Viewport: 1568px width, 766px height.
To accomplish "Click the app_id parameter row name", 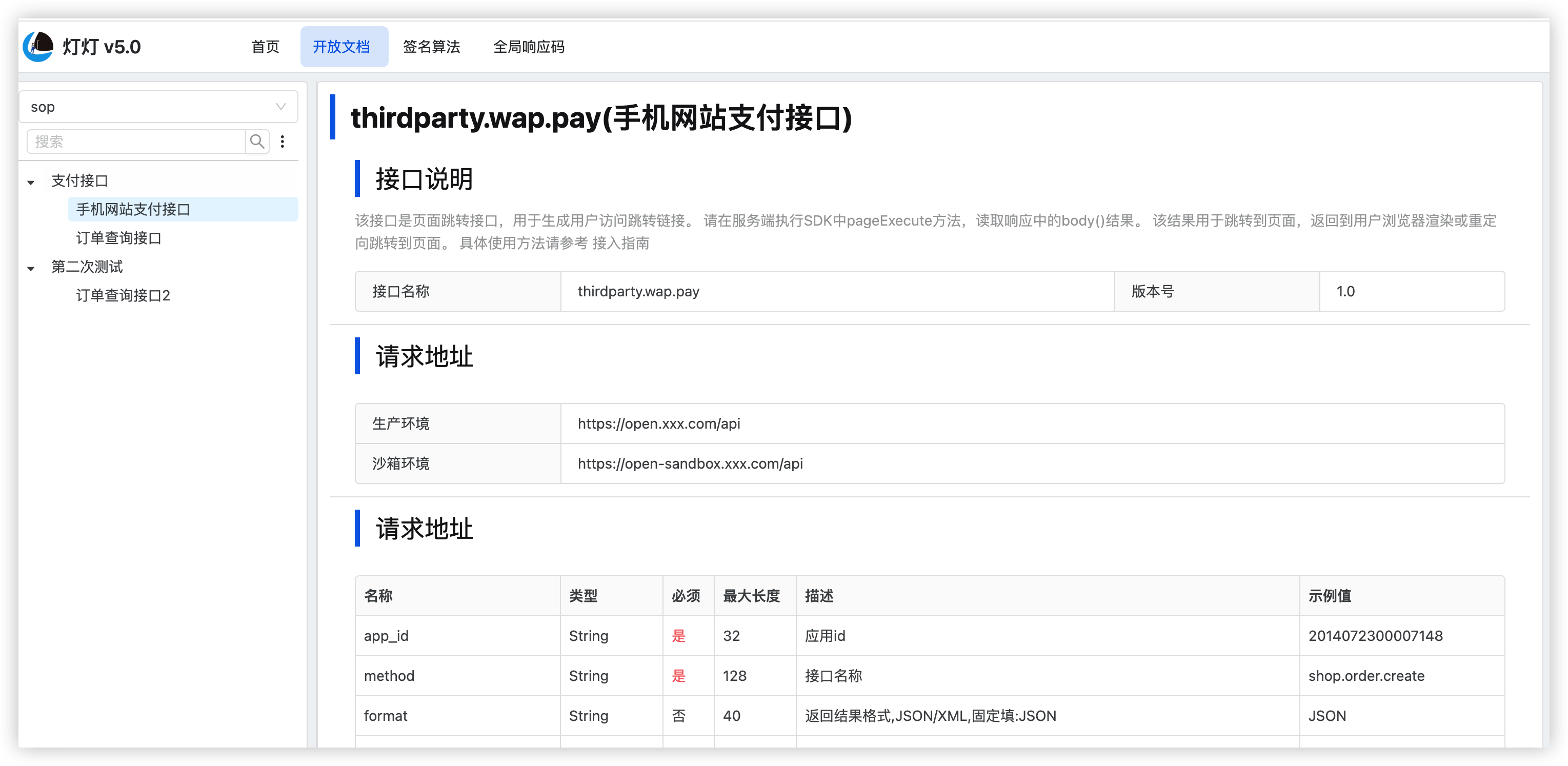I will (386, 636).
